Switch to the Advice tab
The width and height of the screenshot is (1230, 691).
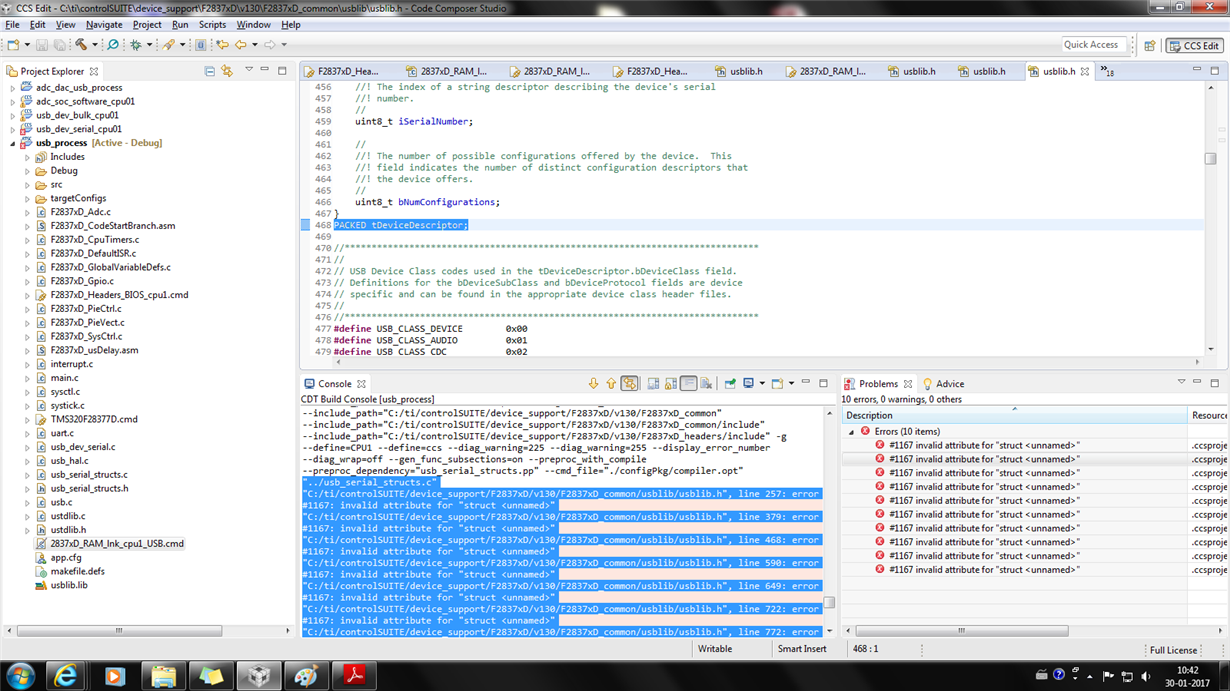[949, 384]
